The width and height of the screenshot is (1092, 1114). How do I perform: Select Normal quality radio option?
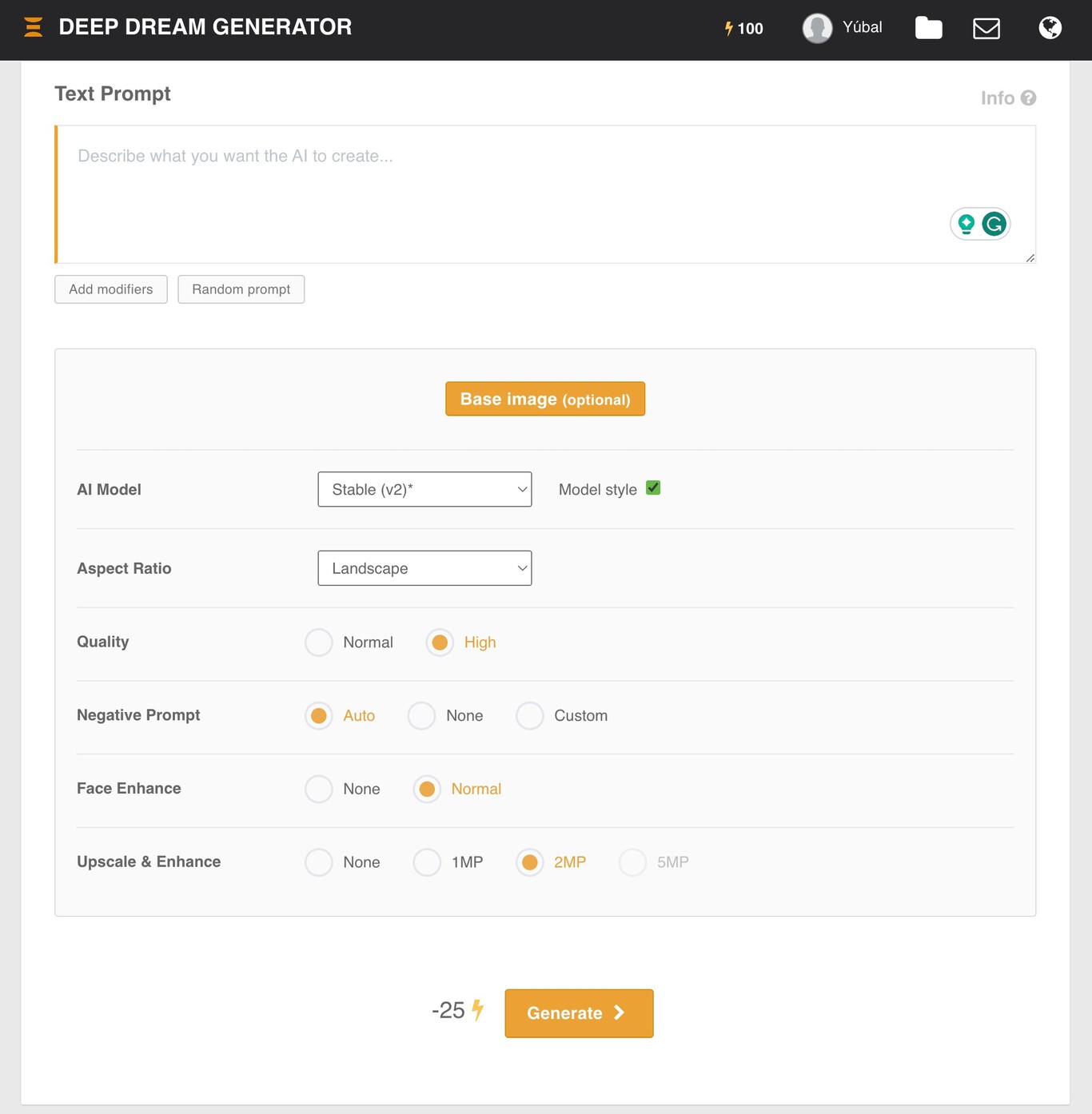319,643
